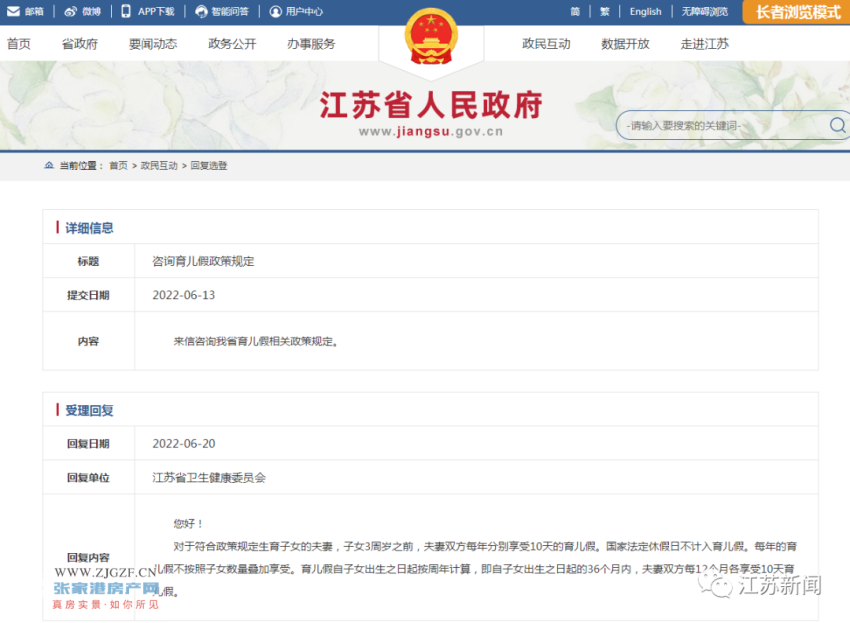Open the 政务公开 menu item

tap(232, 44)
